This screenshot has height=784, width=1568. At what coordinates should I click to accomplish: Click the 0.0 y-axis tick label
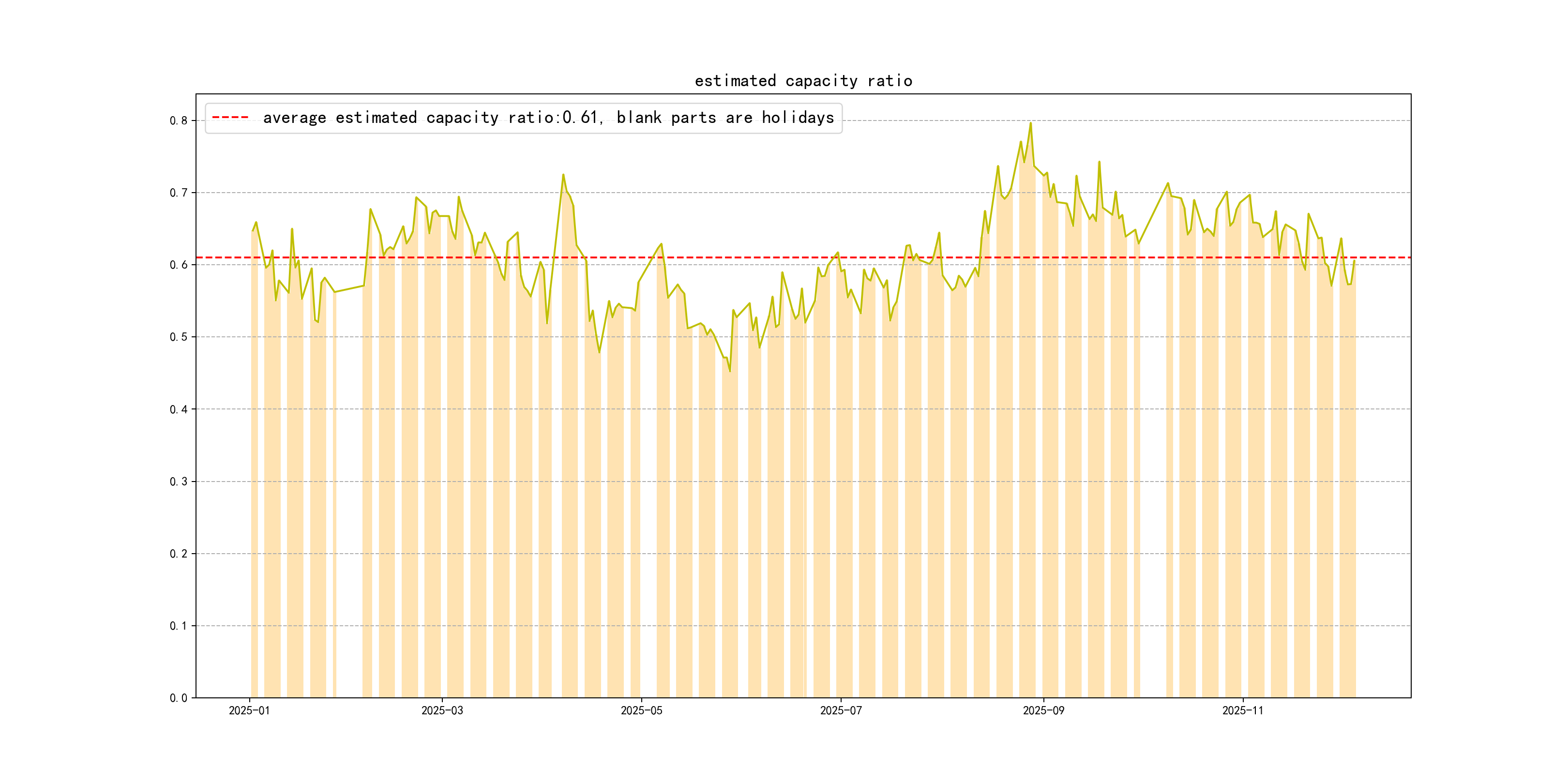point(179,697)
